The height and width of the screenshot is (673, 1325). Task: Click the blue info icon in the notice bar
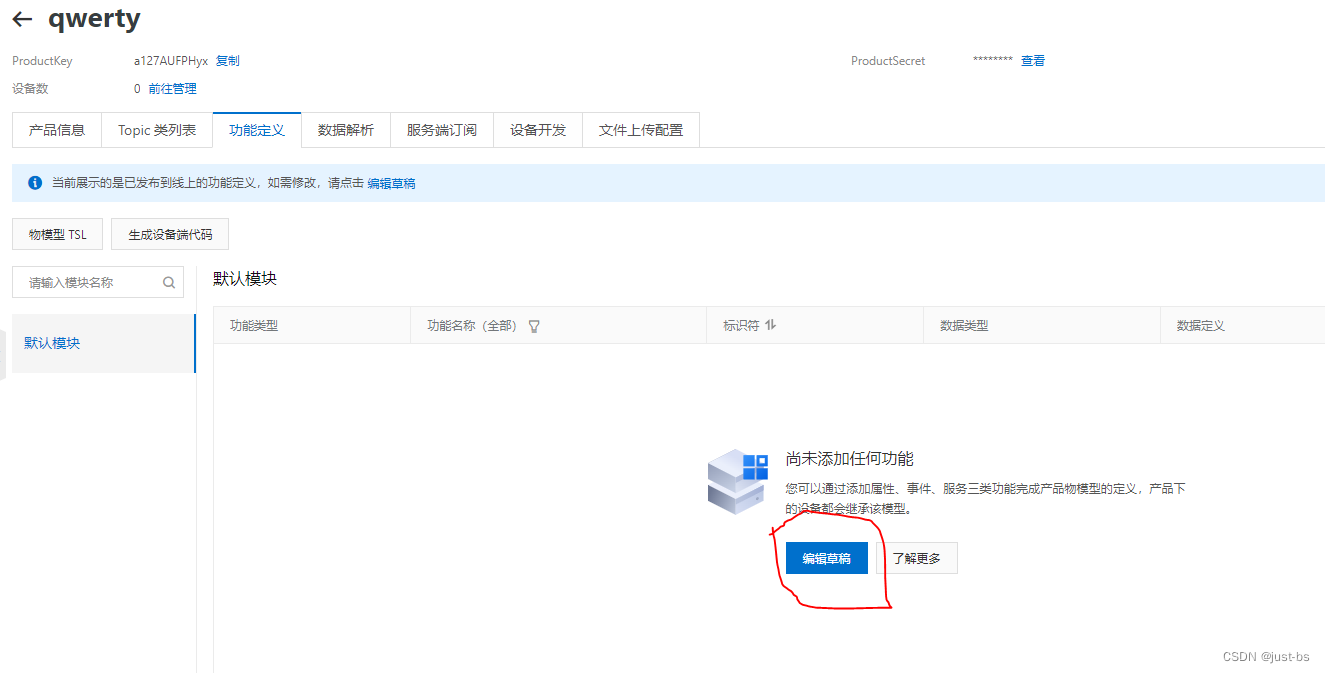(35, 183)
